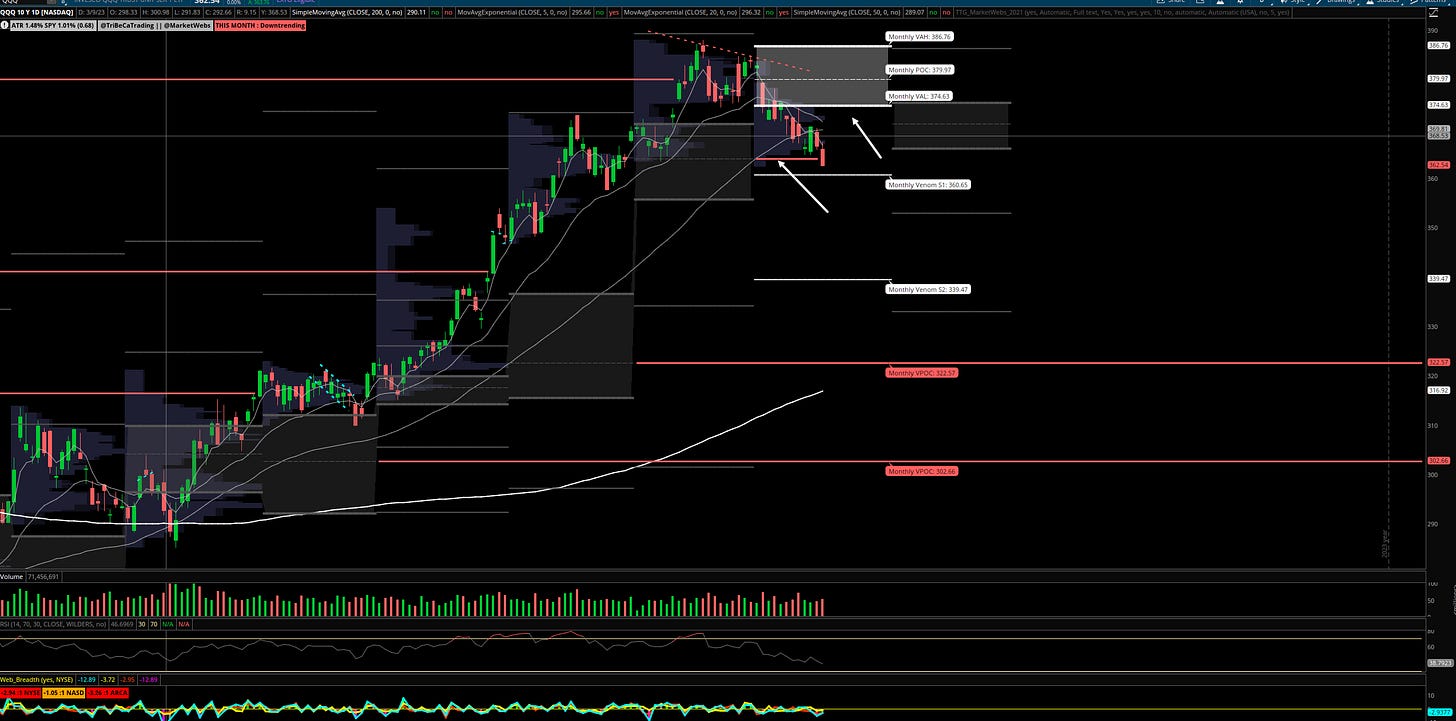Click the -3.72 Web_Breadth value
Screen dimensions: 1456x721
[108, 680]
